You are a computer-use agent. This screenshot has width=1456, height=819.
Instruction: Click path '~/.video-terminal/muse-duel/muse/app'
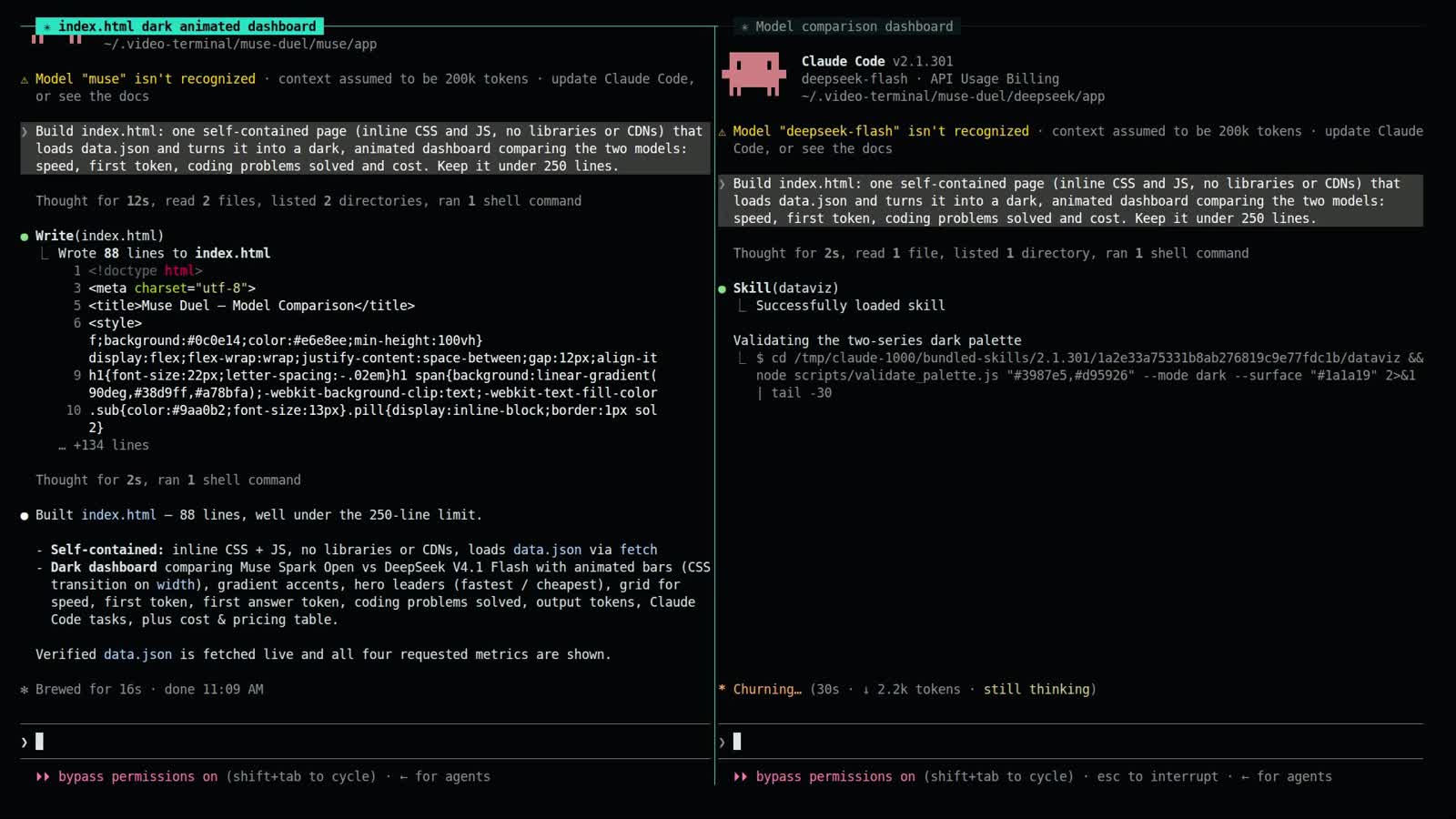tap(240, 44)
